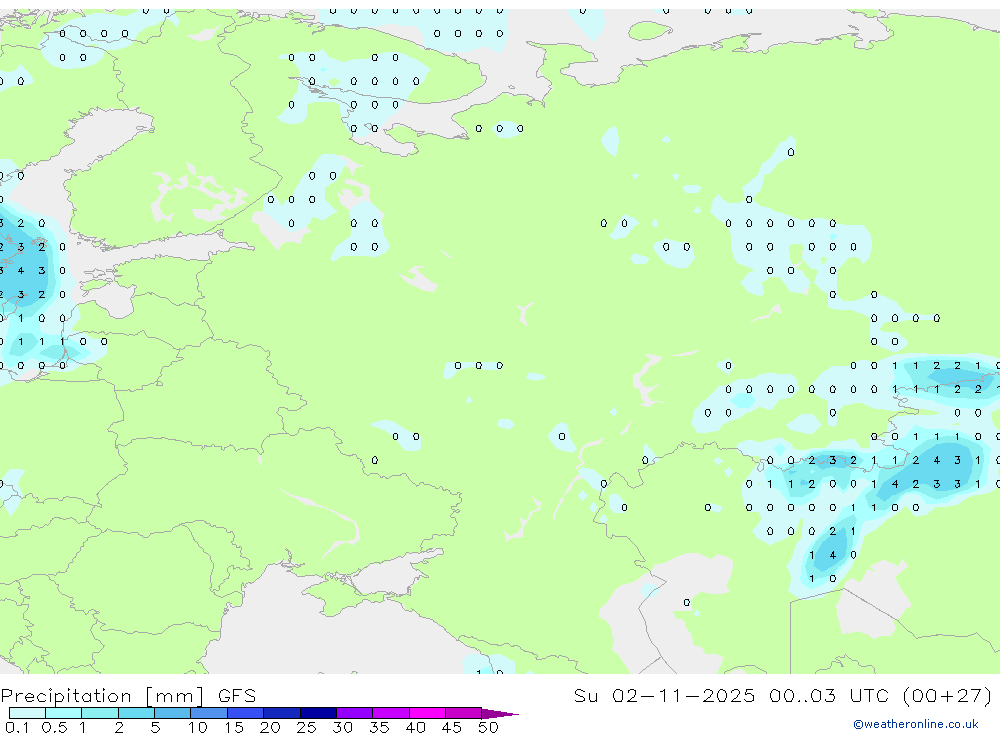Click the above-50 mm arrow tip of legend
1000x733 pixels.
(x=500, y=713)
